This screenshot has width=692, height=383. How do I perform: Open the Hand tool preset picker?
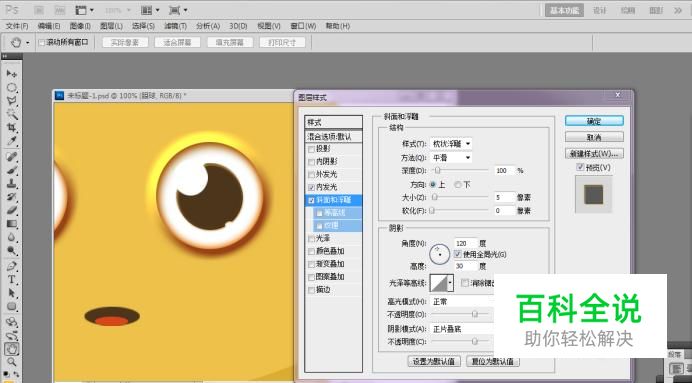(x=28, y=43)
